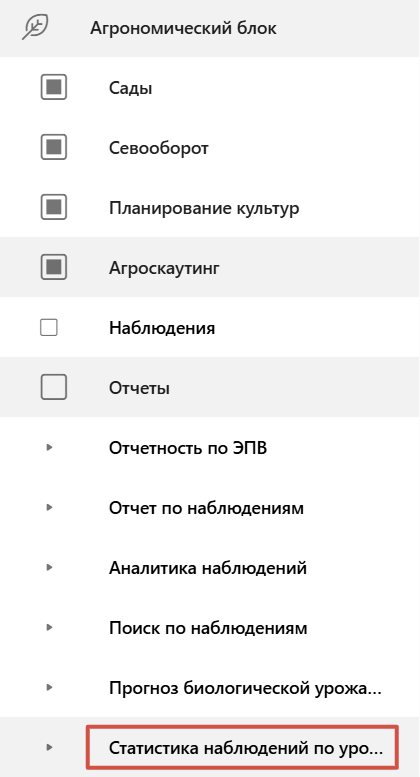Select the Поиск по наблюдениям entry
The width and height of the screenshot is (420, 777).
click(x=208, y=628)
